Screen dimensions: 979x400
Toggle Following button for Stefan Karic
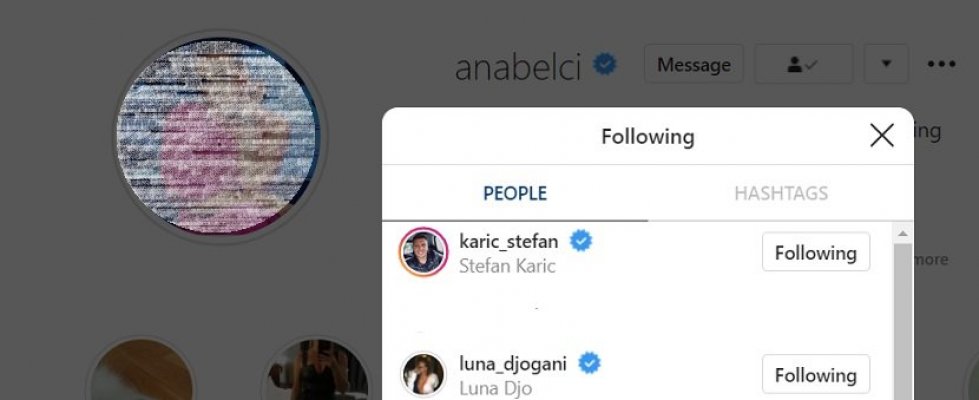(x=815, y=253)
